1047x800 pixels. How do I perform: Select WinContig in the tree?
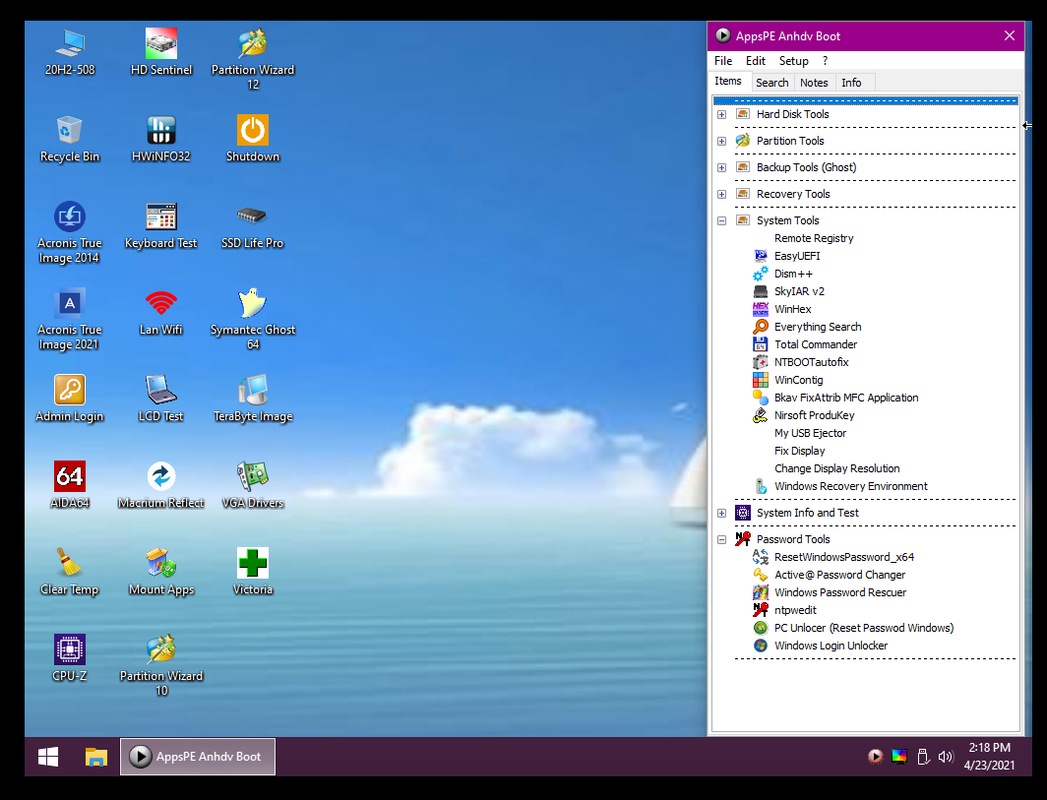799,380
